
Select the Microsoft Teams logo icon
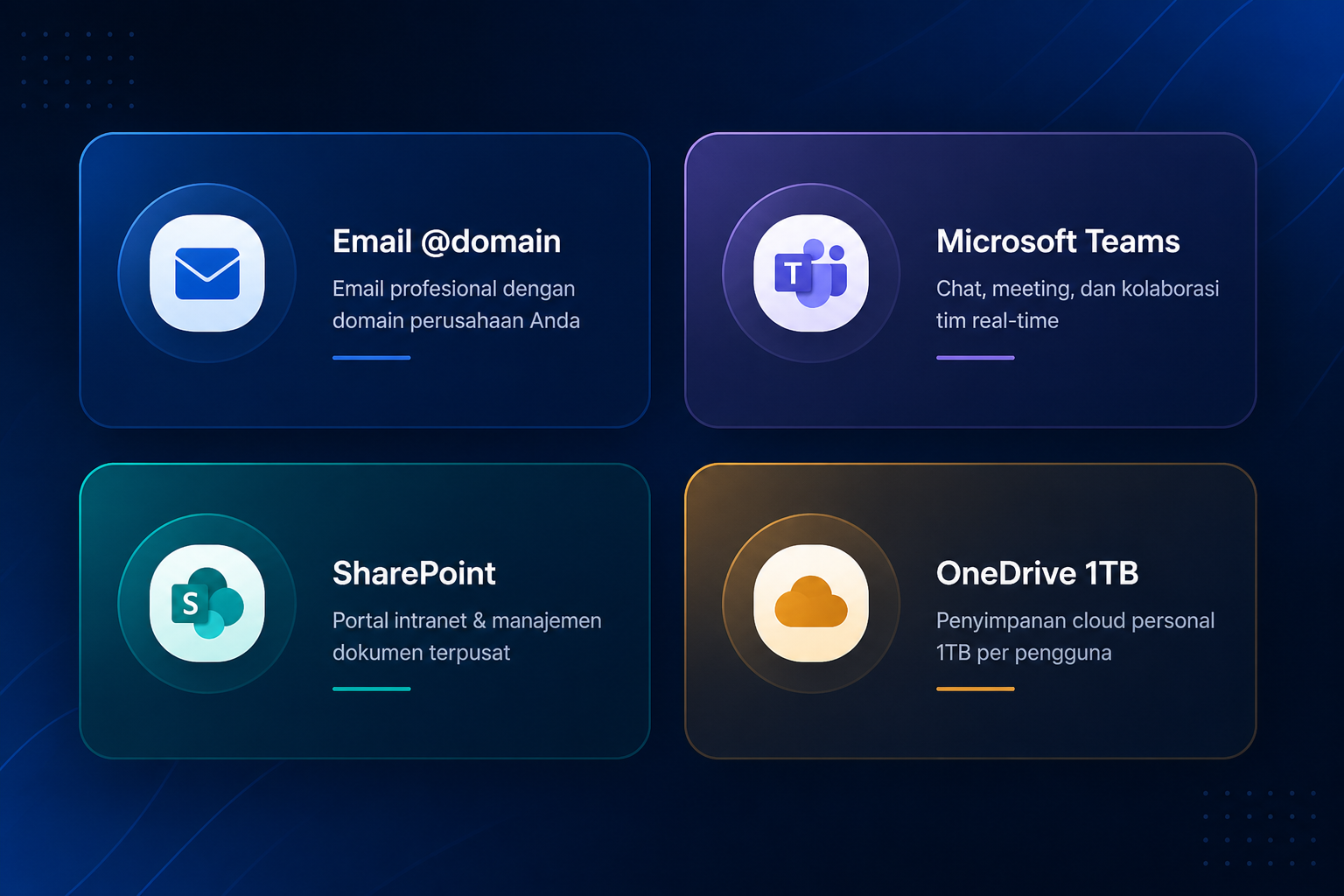[811, 273]
